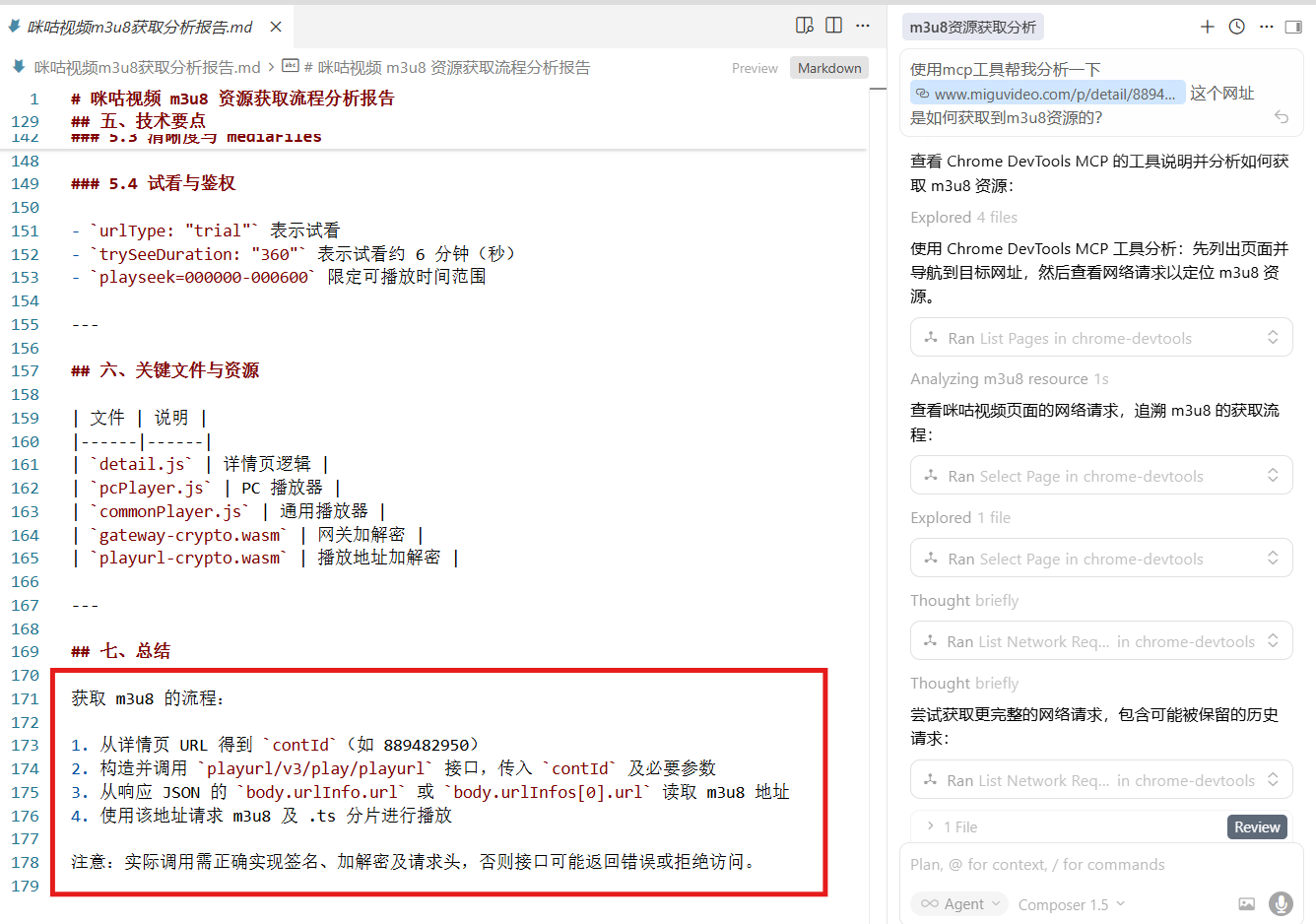
Task: Click the table cell '`gateway-crypto.wasm`'
Action: (x=189, y=535)
